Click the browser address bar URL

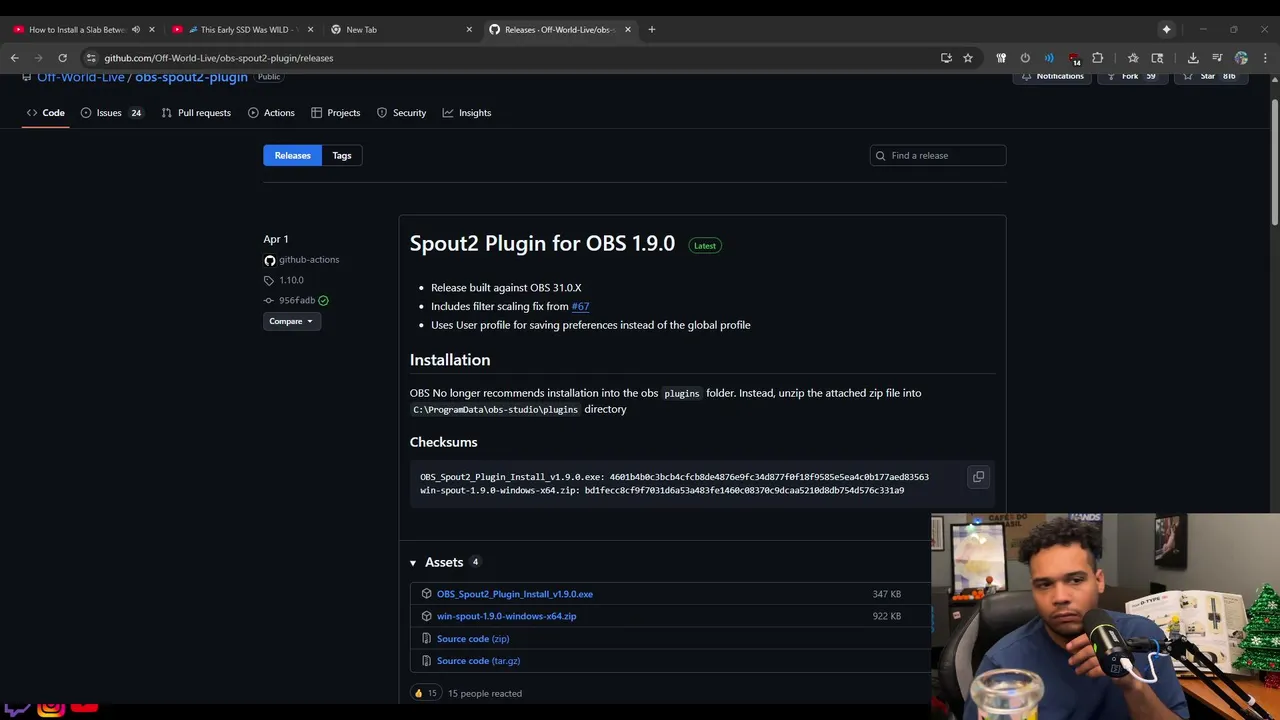[219, 58]
